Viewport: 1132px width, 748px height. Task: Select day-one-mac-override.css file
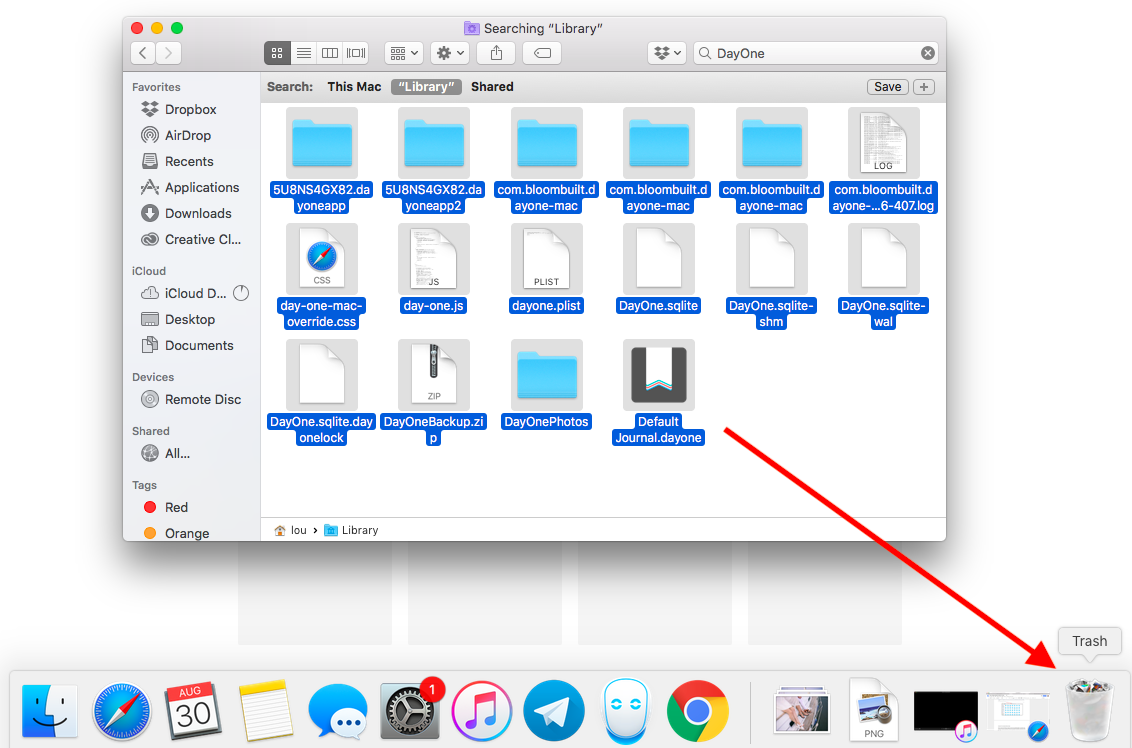(321, 277)
